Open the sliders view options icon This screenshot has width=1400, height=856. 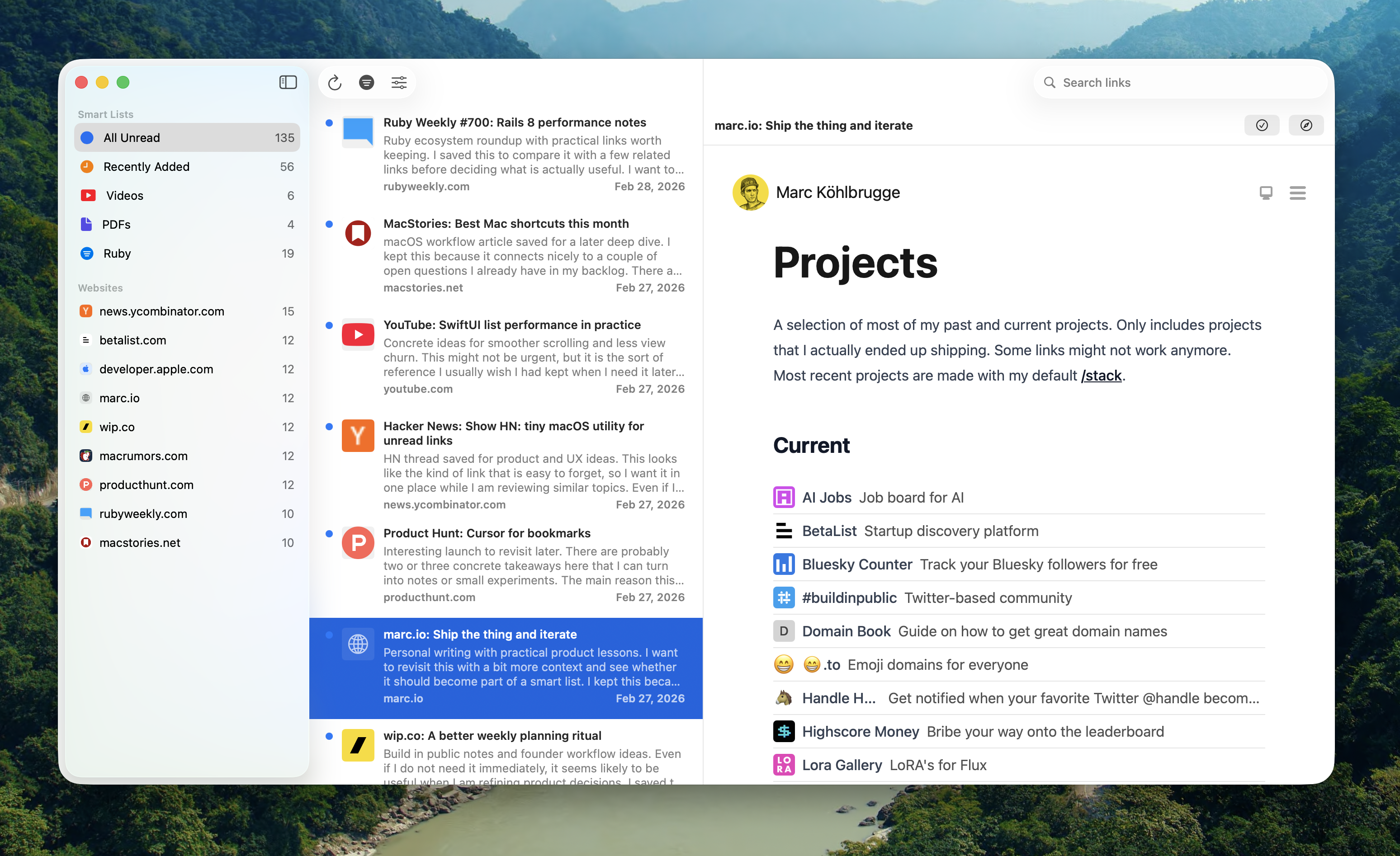coord(399,83)
